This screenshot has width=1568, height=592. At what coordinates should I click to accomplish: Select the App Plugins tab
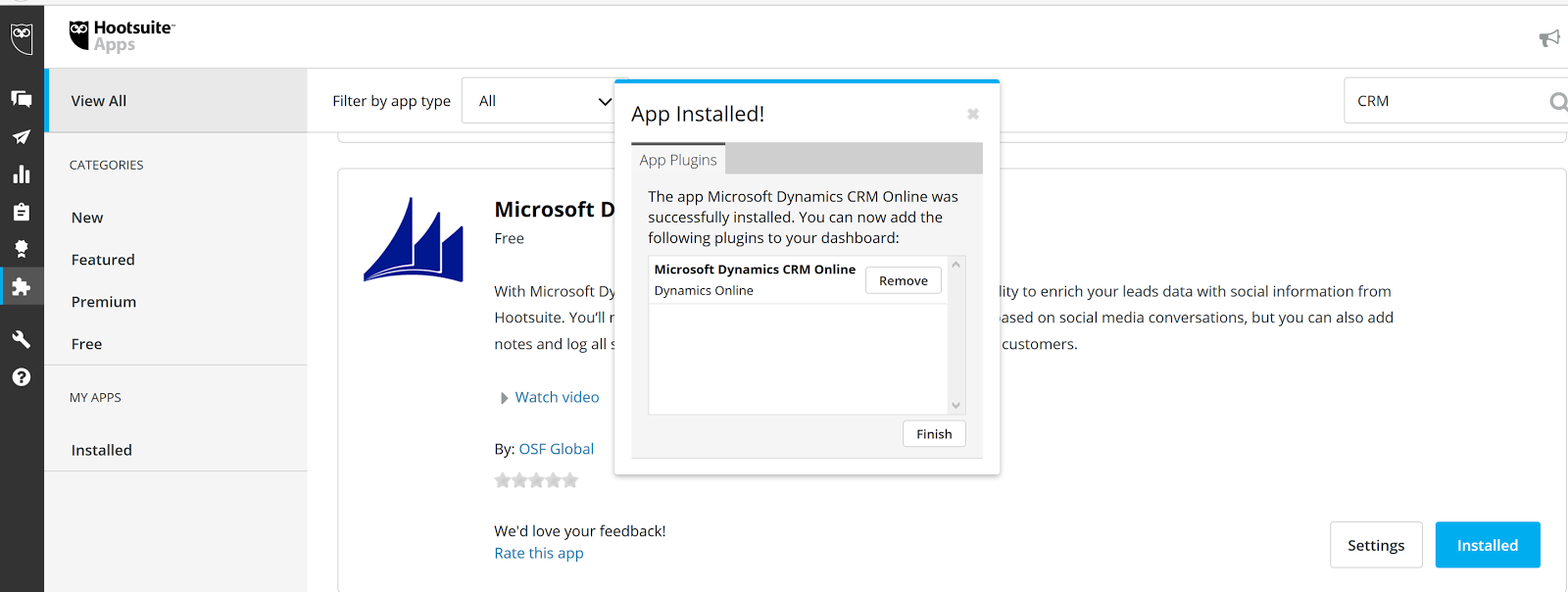[x=678, y=160]
